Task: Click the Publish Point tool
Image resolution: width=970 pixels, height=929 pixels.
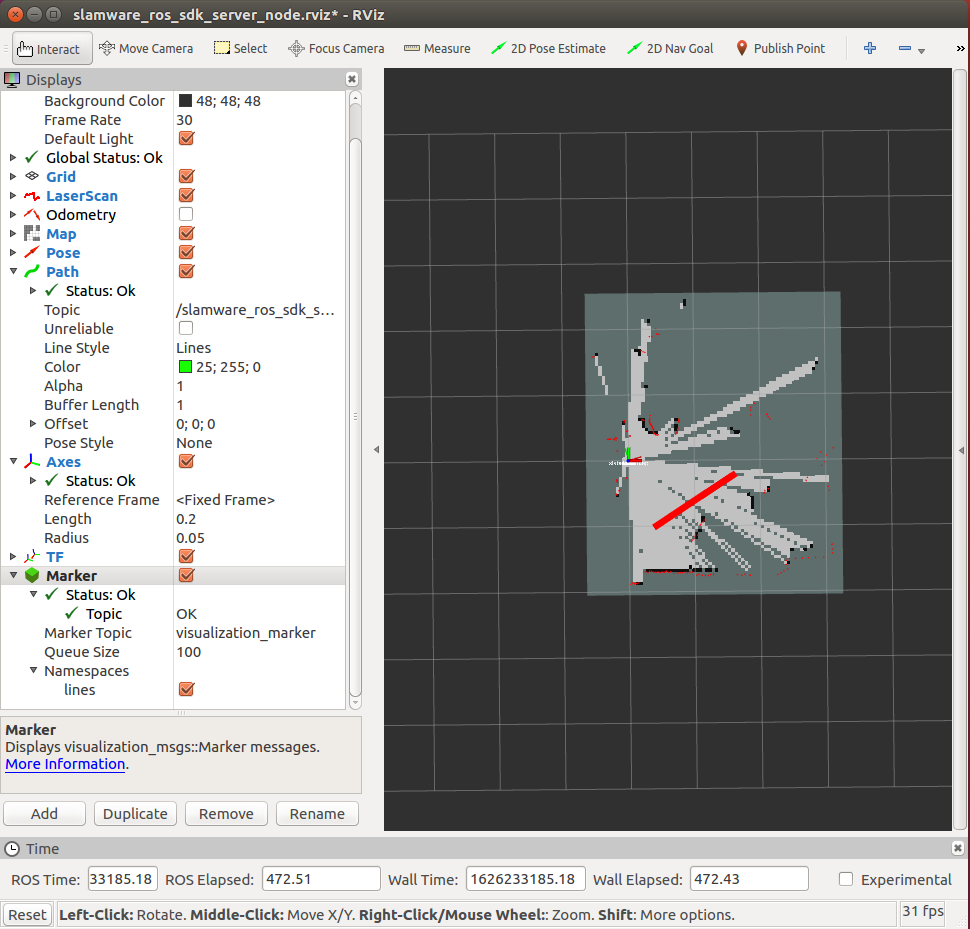Action: [x=780, y=48]
